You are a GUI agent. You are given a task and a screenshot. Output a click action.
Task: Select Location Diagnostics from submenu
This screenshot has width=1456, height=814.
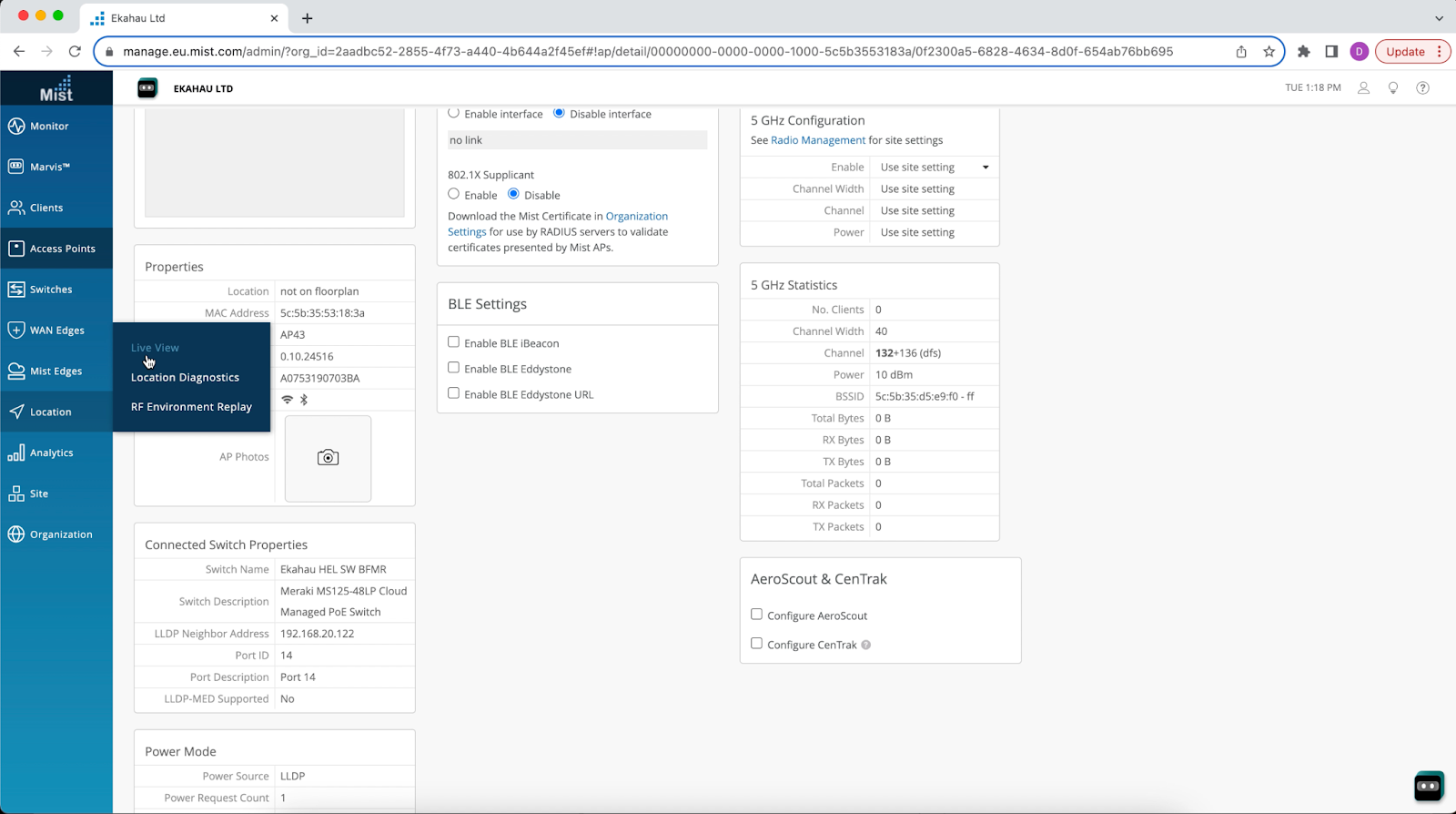tap(185, 378)
